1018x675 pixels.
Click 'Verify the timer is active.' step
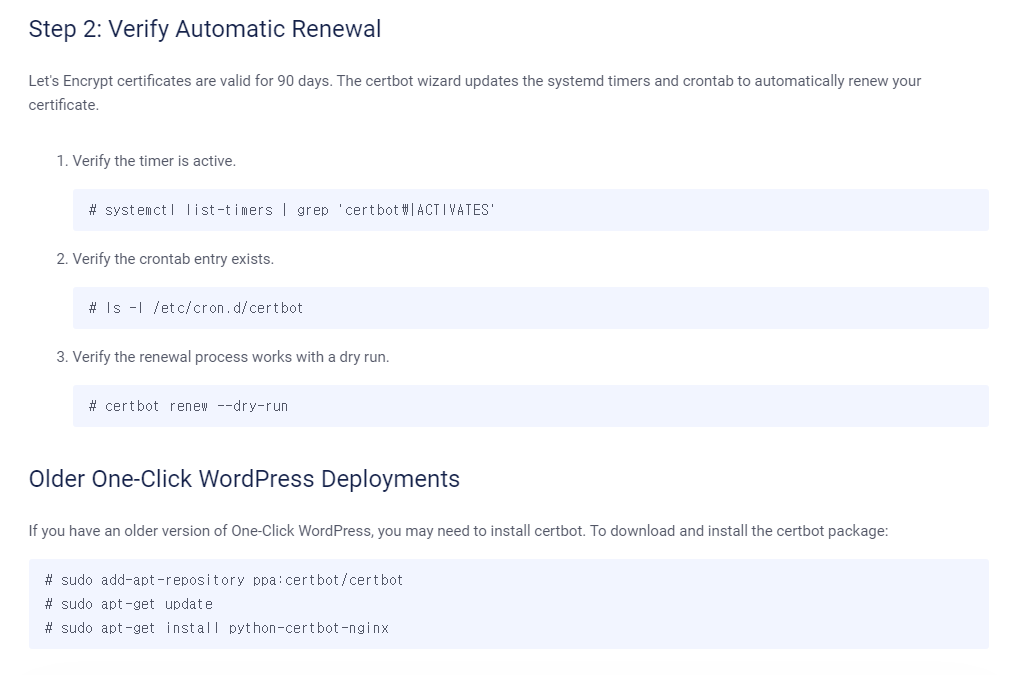tap(154, 161)
